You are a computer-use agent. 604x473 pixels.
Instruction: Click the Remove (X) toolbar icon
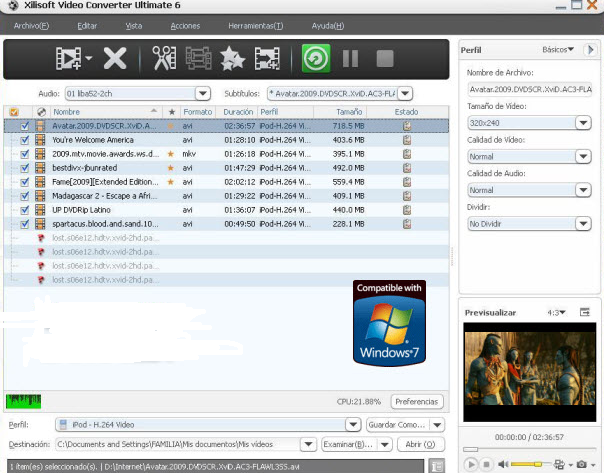(115, 59)
